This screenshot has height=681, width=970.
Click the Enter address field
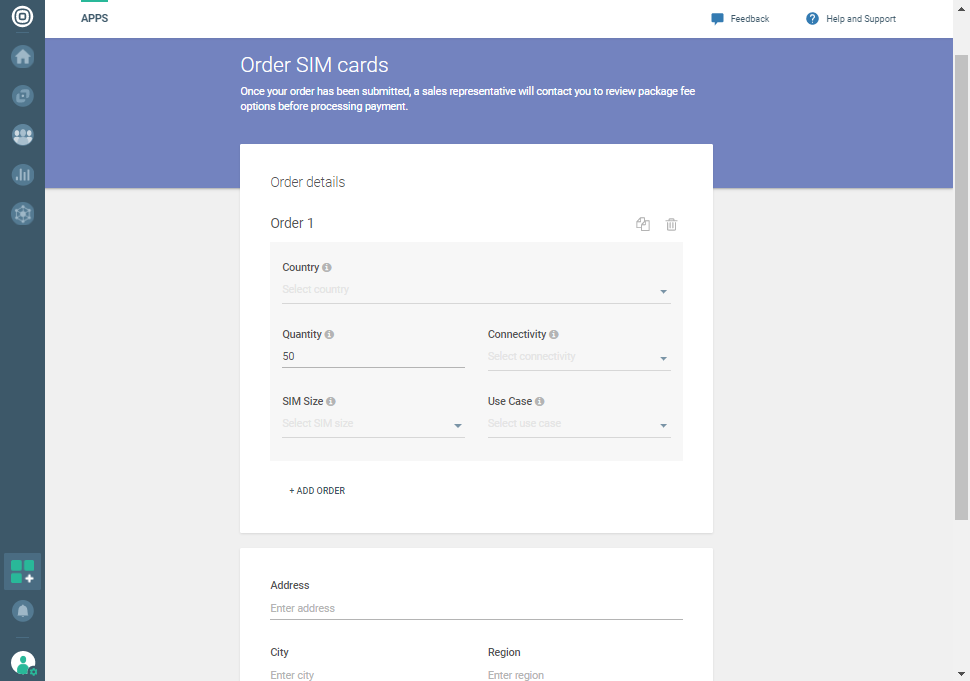(x=475, y=608)
